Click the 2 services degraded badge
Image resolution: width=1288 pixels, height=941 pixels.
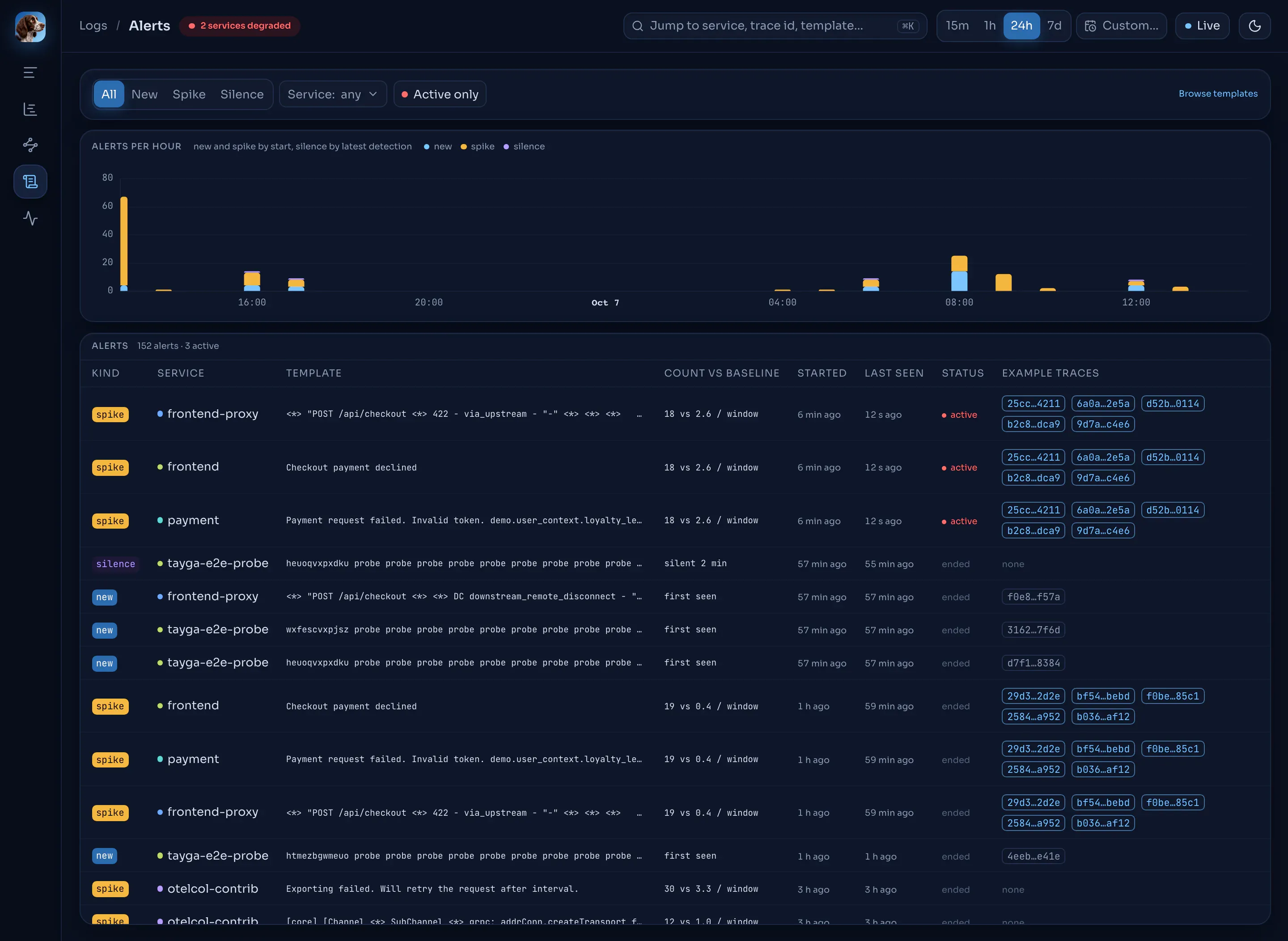click(x=240, y=25)
